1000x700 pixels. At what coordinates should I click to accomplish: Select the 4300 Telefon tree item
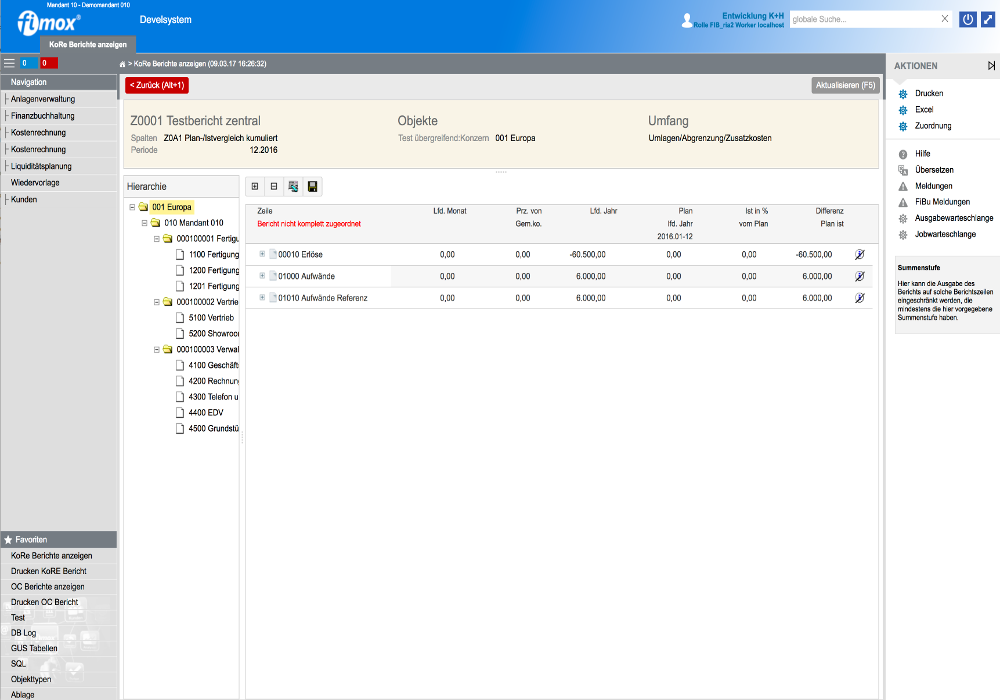click(x=214, y=397)
